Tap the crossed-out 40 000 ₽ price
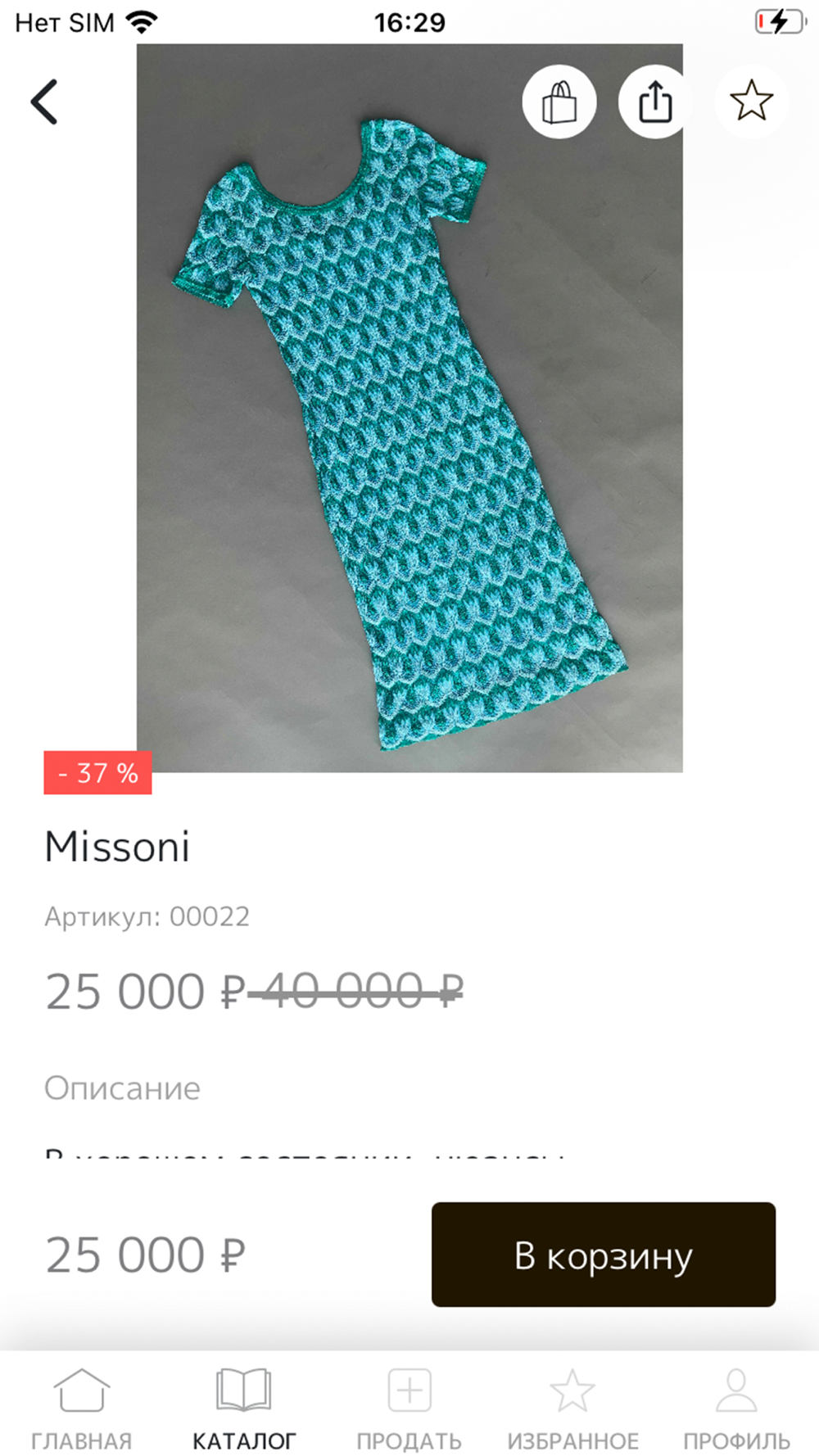The image size is (819, 1456). tap(355, 991)
